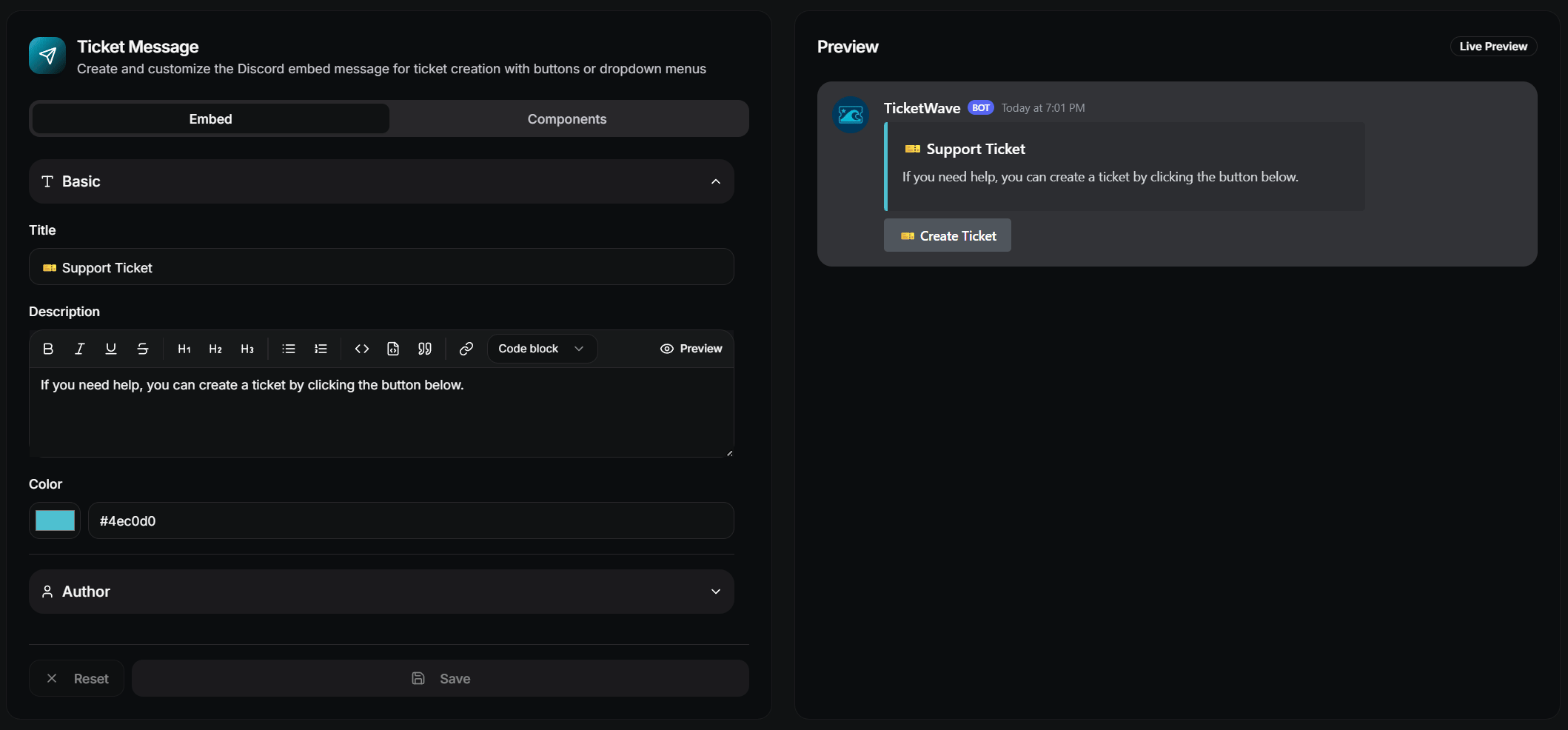Switch to the Components tab

pyautogui.click(x=567, y=119)
